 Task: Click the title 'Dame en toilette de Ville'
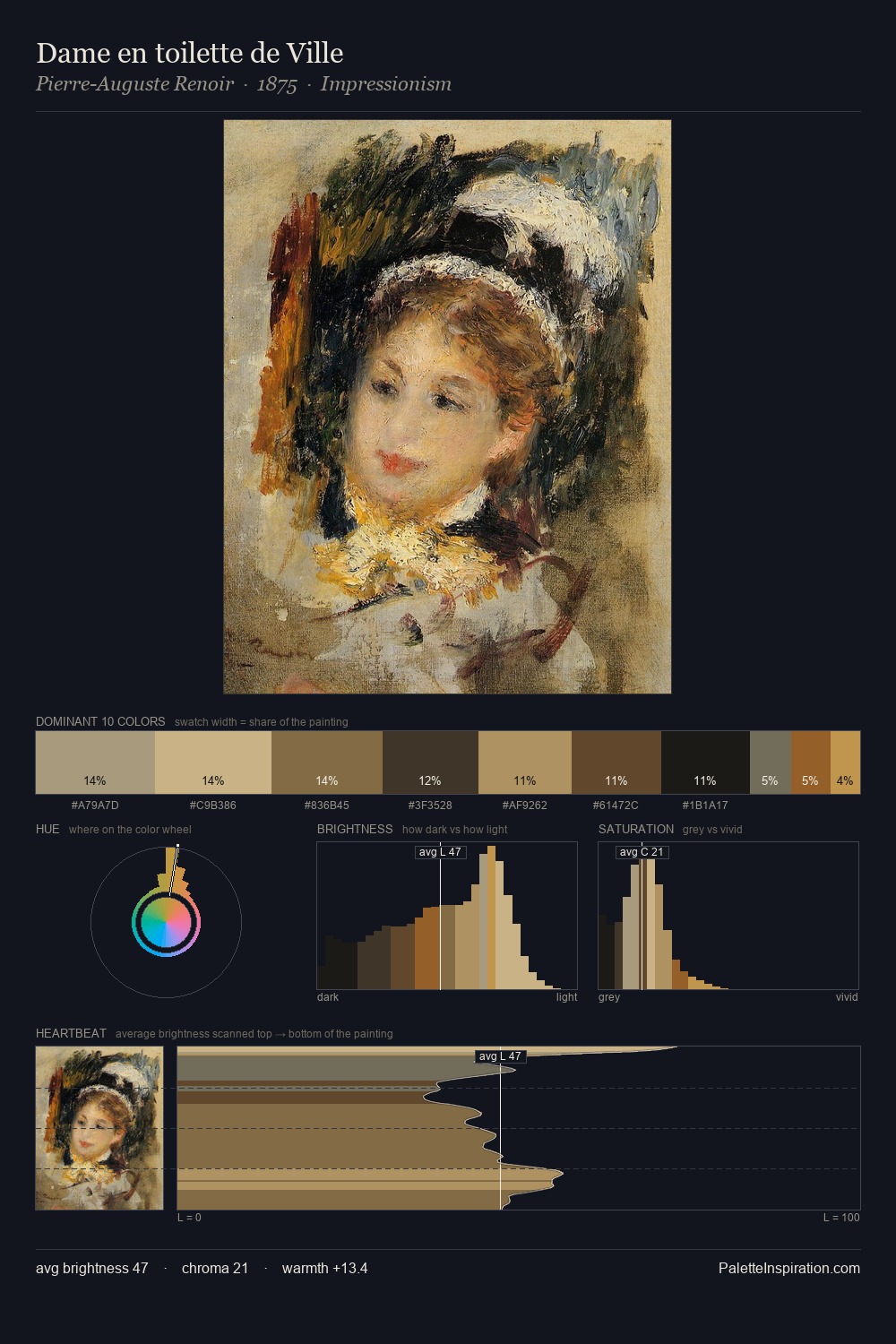pyautogui.click(x=190, y=53)
